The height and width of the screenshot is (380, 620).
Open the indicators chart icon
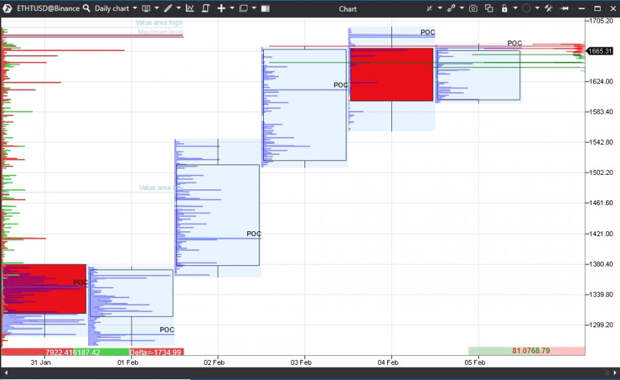(190, 8)
